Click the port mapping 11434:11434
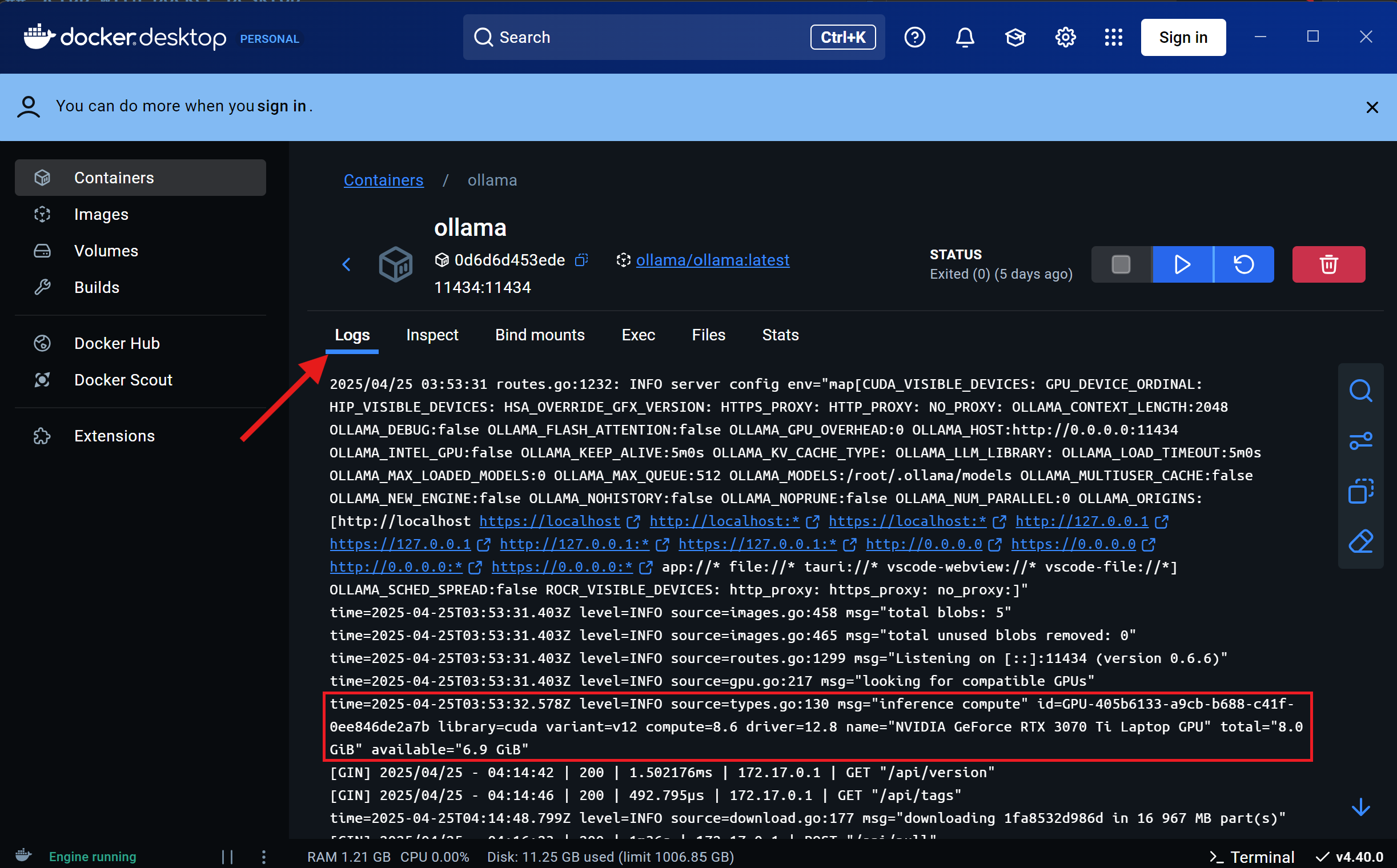The width and height of the screenshot is (1397, 868). pos(482,288)
